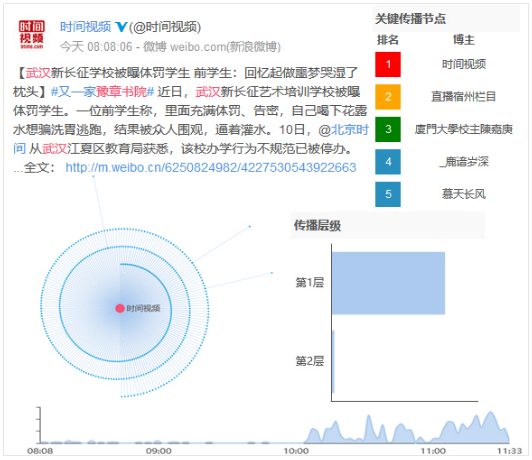
Task: Click the 时间视频 red logo avatar
Action: pos(32,34)
